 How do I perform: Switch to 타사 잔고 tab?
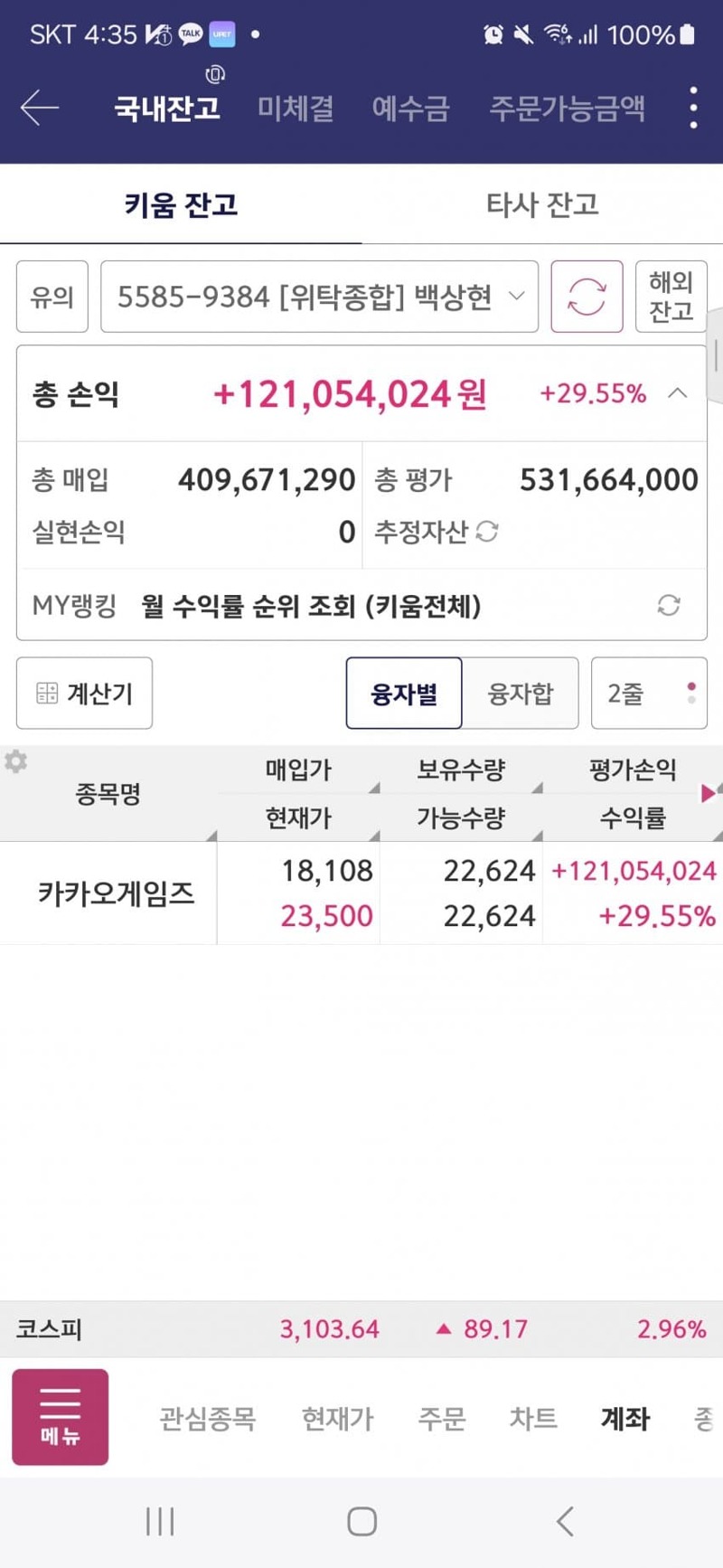tap(542, 204)
